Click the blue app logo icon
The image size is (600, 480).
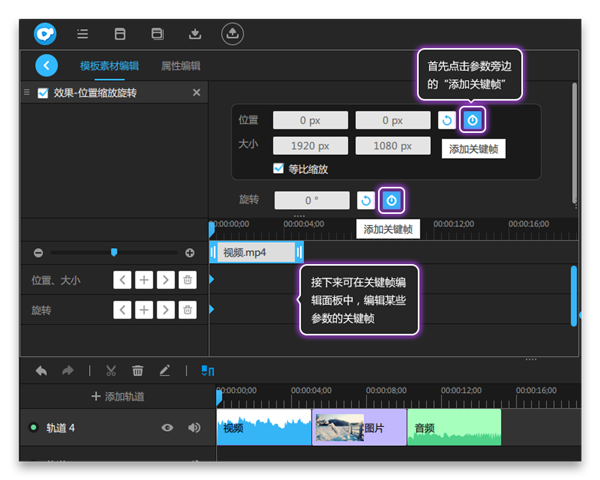[45, 34]
